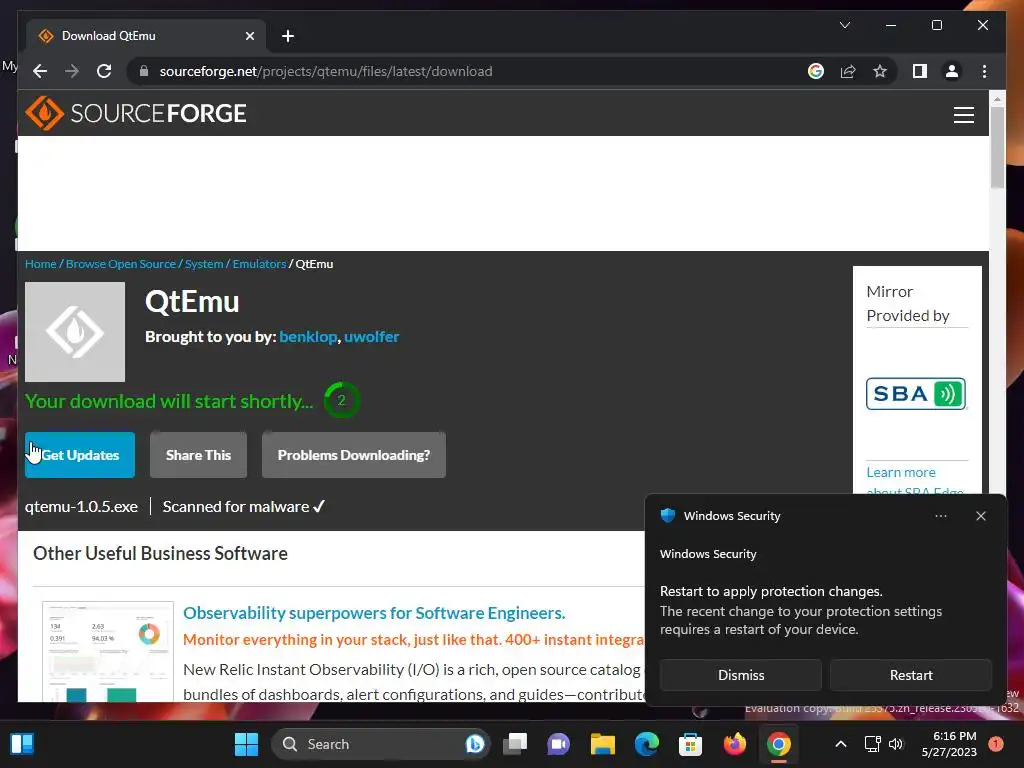This screenshot has width=1024, height=768.
Task: Close the Download QtEmu tab
Action: pos(249,36)
